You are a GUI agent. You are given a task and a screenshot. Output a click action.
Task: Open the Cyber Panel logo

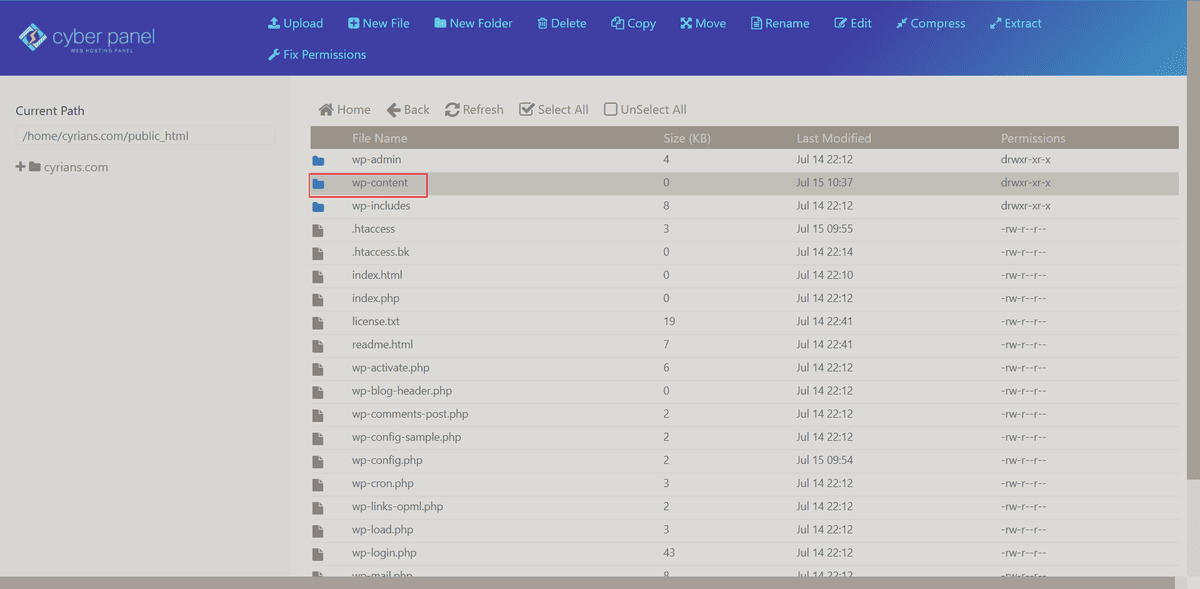[86, 39]
